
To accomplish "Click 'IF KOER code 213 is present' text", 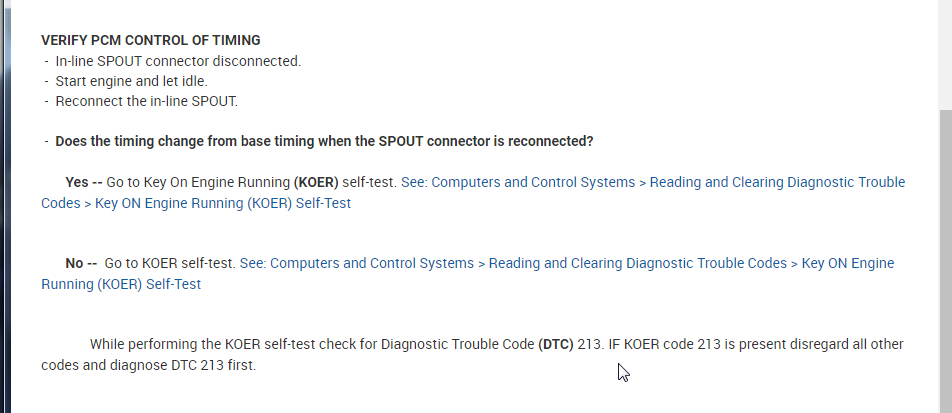I will pos(698,344).
